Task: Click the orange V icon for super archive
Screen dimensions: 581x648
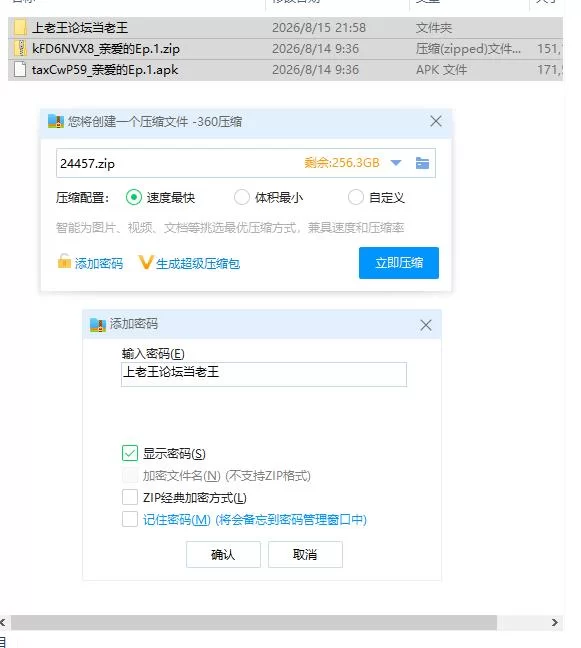Action: [145, 262]
